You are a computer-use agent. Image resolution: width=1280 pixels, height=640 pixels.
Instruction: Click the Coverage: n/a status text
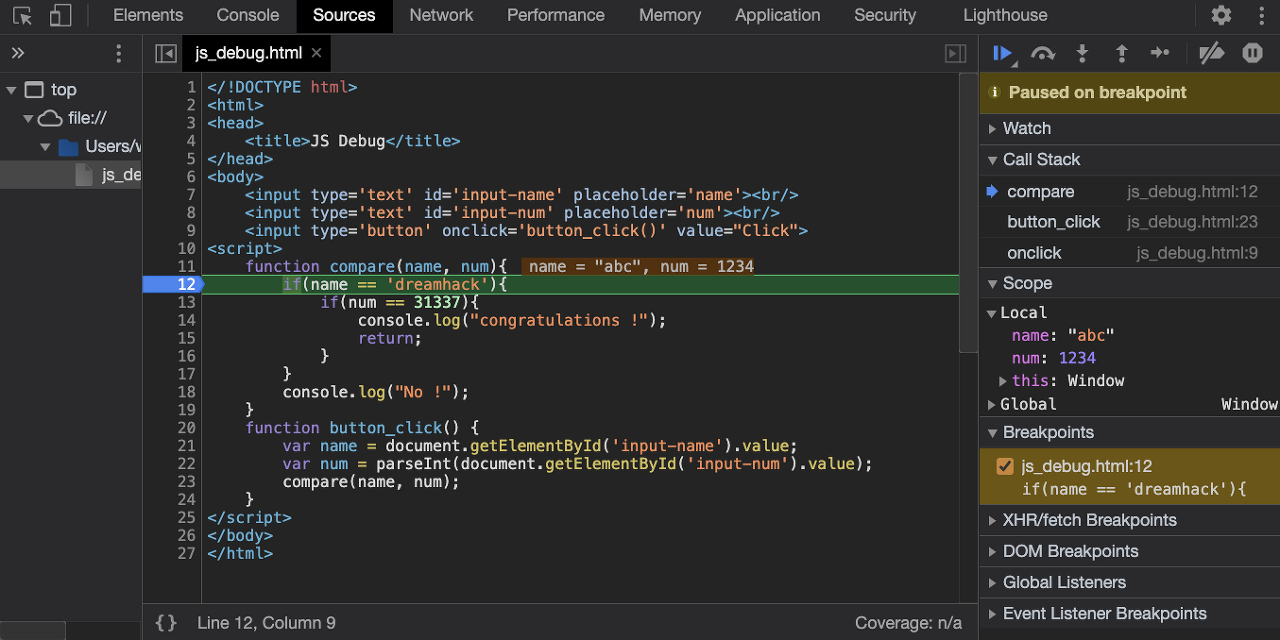tap(908, 623)
